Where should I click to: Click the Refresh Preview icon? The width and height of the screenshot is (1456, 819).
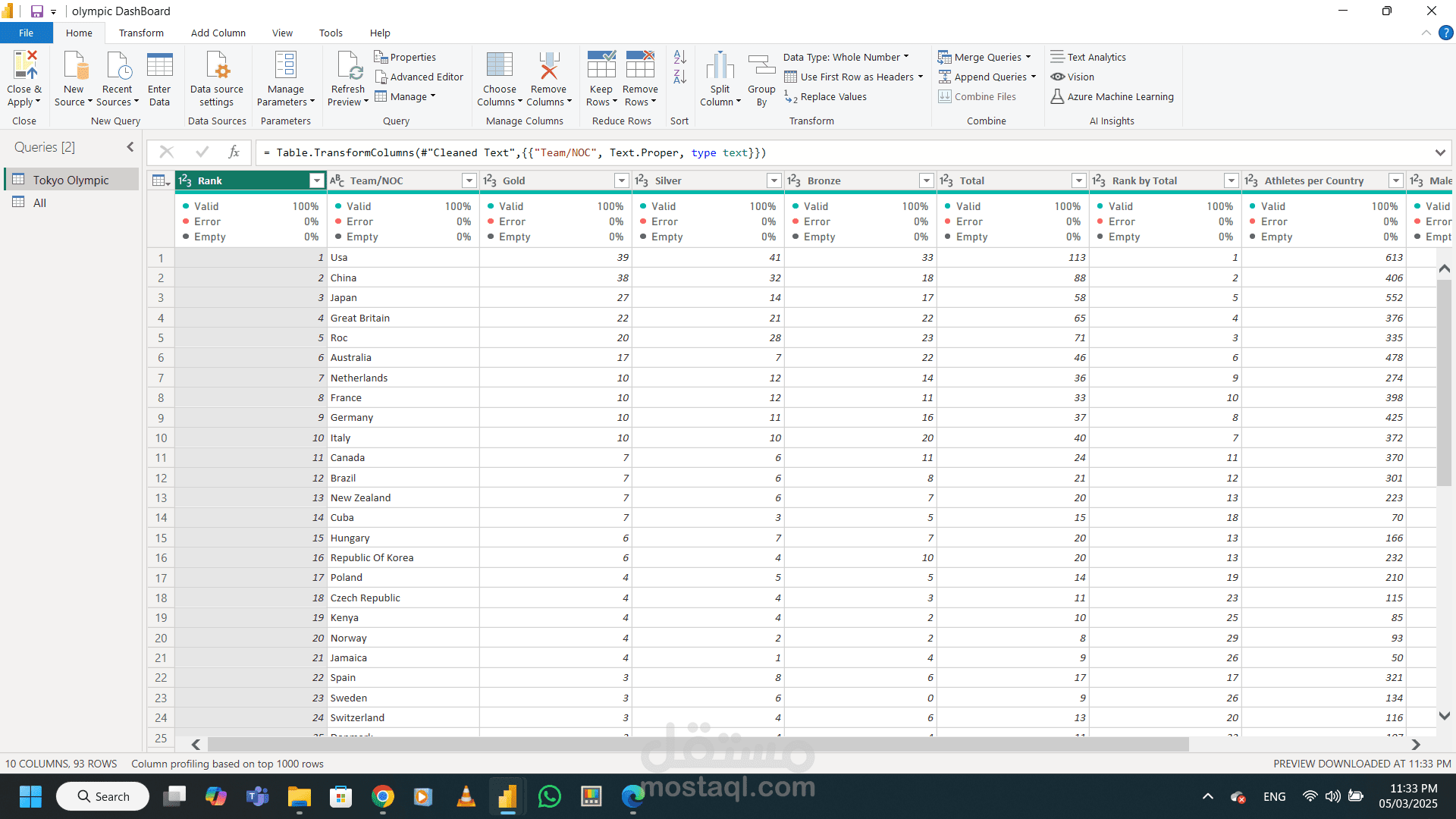tap(349, 66)
